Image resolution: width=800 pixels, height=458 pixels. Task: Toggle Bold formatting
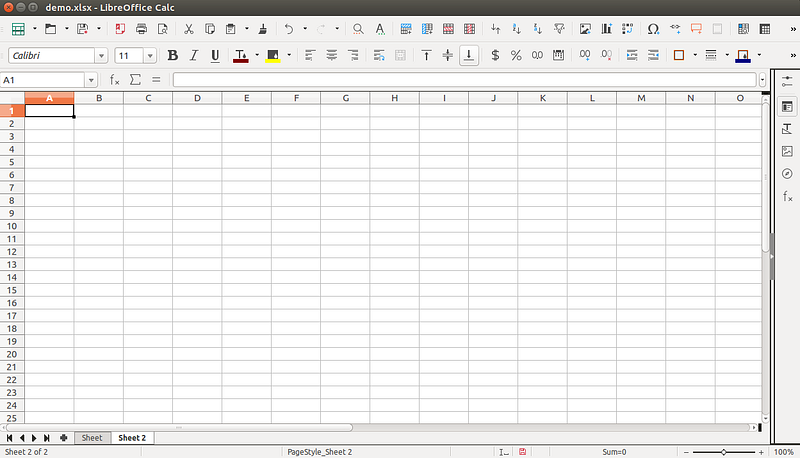pyautogui.click(x=173, y=55)
